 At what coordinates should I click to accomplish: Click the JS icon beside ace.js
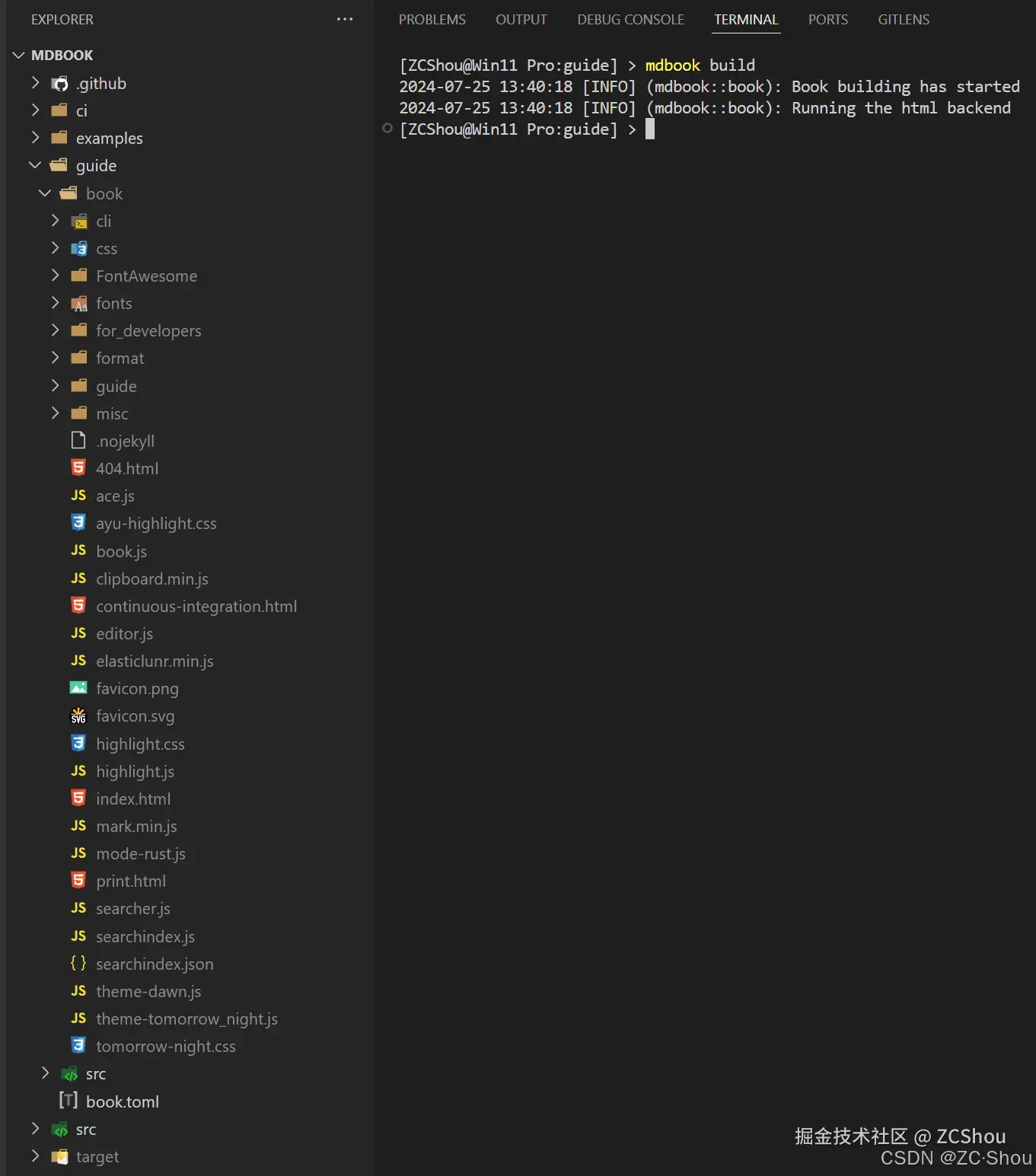(x=78, y=496)
